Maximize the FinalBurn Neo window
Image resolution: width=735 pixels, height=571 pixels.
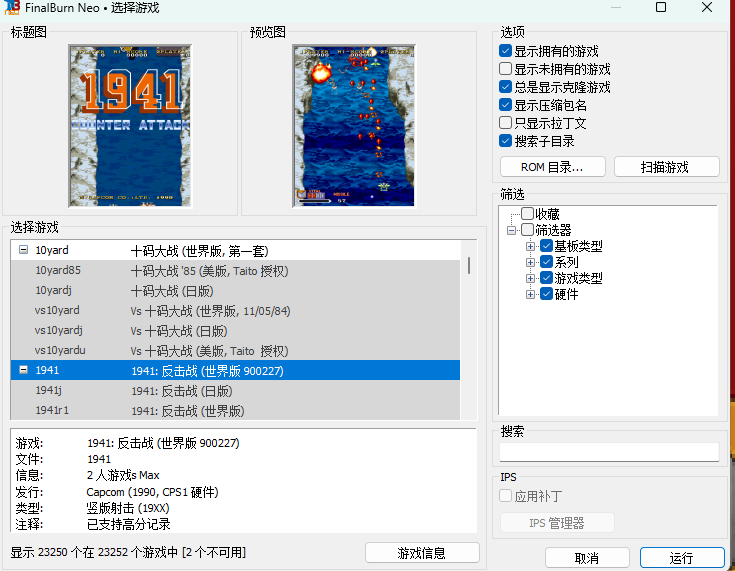661,7
